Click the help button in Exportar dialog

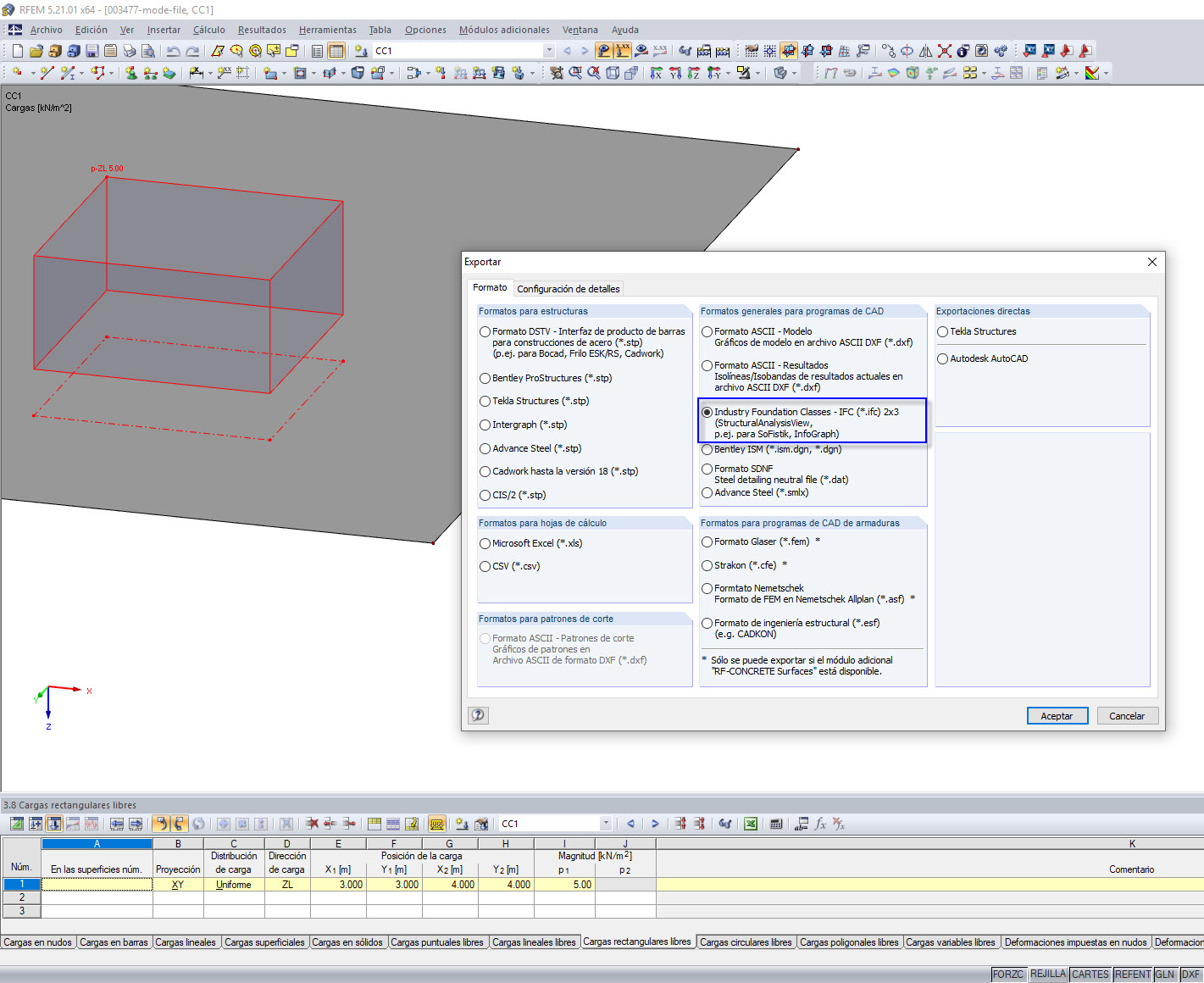point(479,715)
